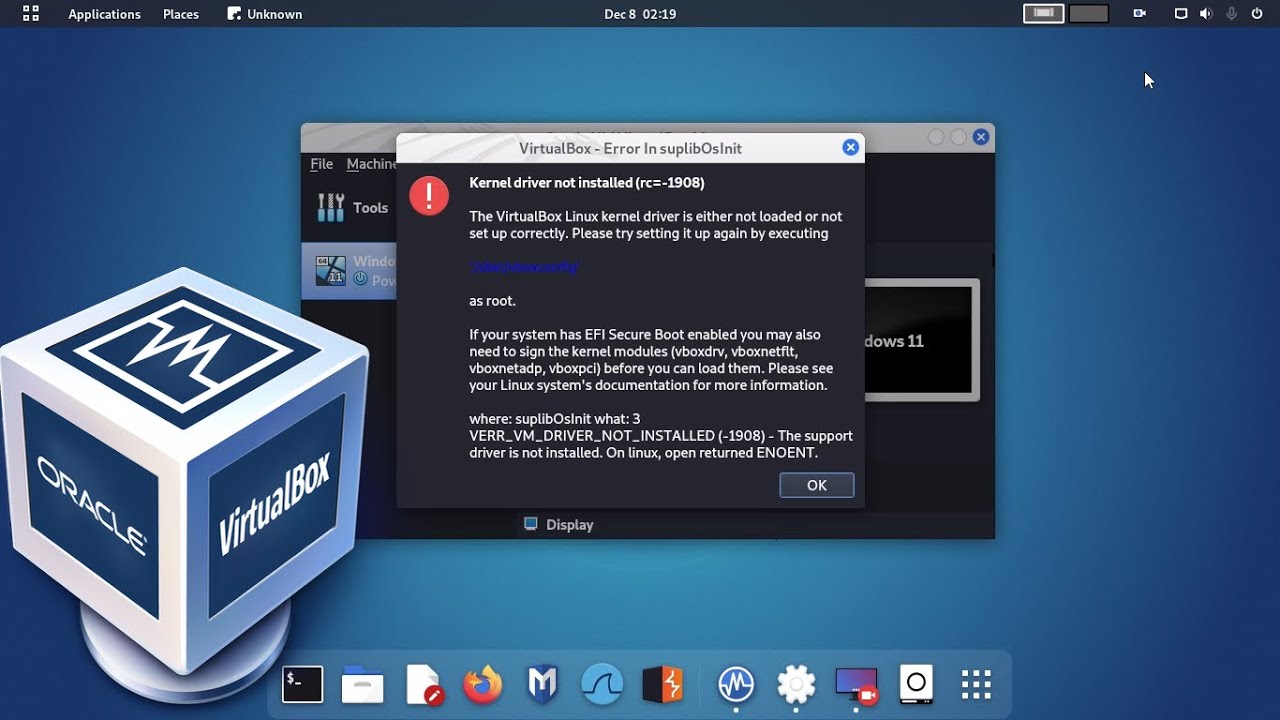Close the VirtualBox Manager window
The width and height of the screenshot is (1280, 720).
pos(981,137)
